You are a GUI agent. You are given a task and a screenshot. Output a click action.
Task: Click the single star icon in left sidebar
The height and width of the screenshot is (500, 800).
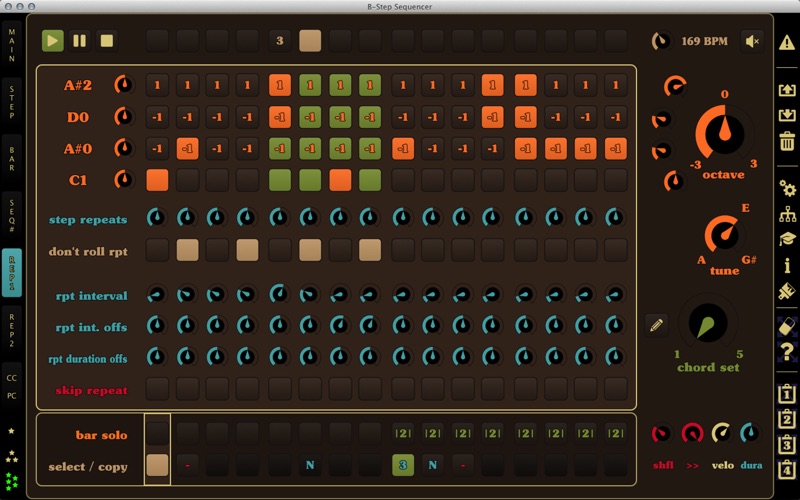pyautogui.click(x=11, y=431)
